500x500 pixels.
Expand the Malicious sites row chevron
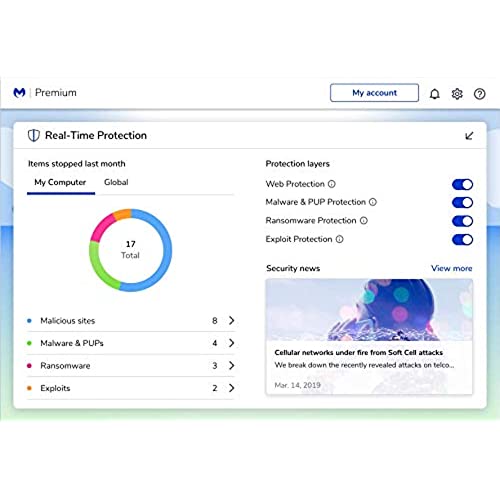[x=232, y=321]
